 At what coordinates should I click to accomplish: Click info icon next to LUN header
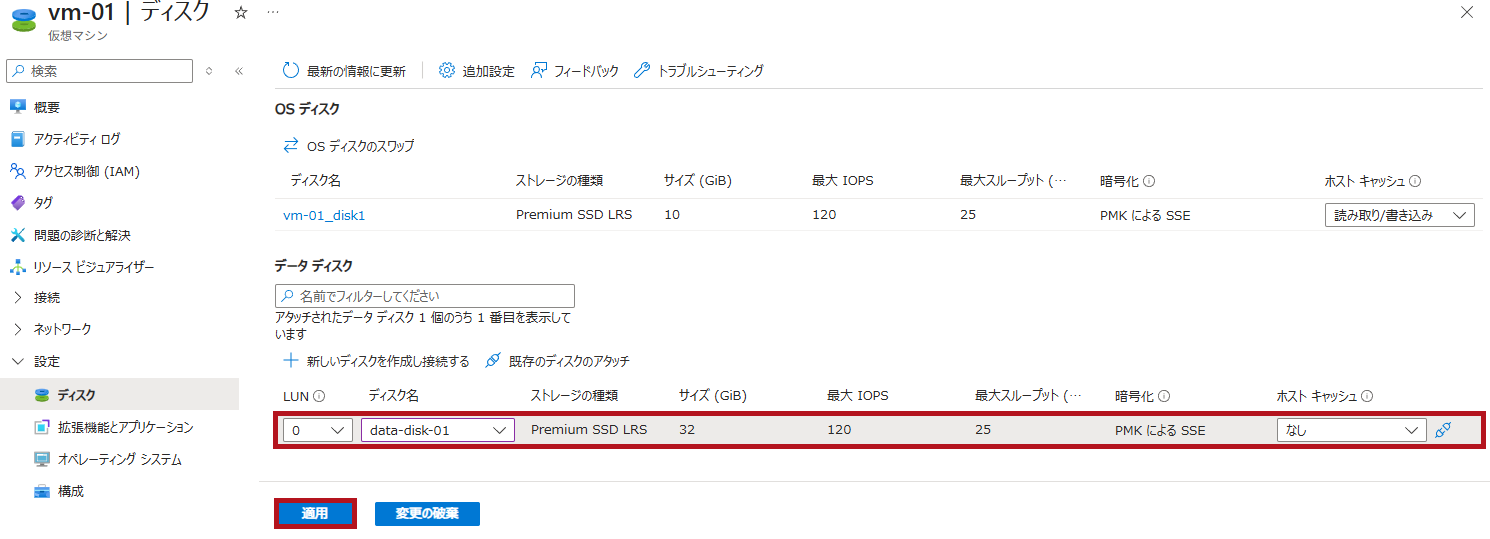click(x=319, y=397)
